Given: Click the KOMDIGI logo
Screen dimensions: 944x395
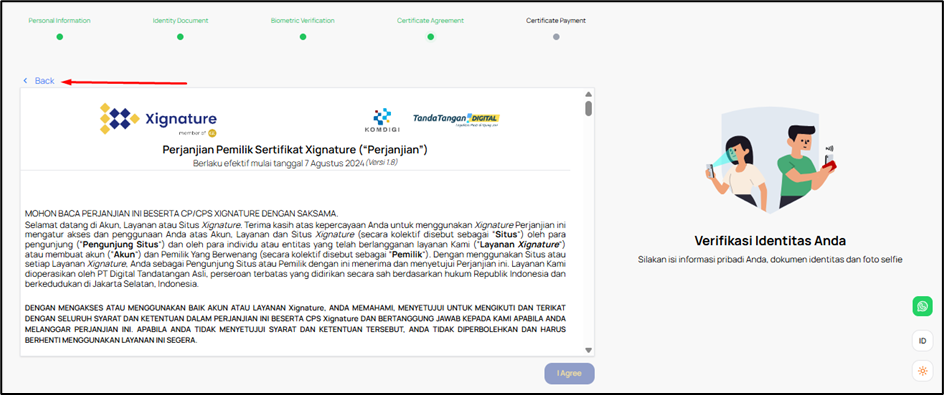Looking at the screenshot, I should coord(382,121).
